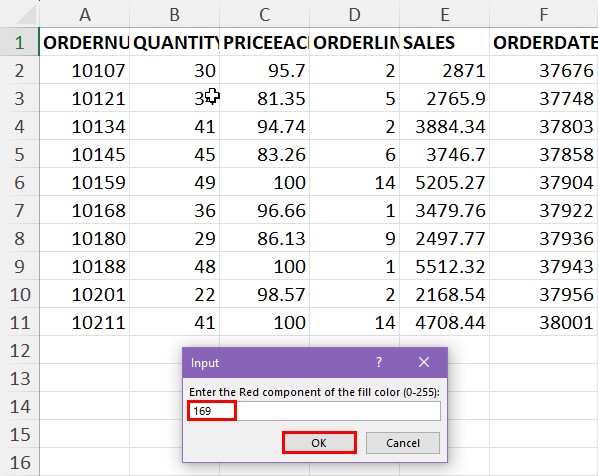Select column C header

tap(265, 14)
